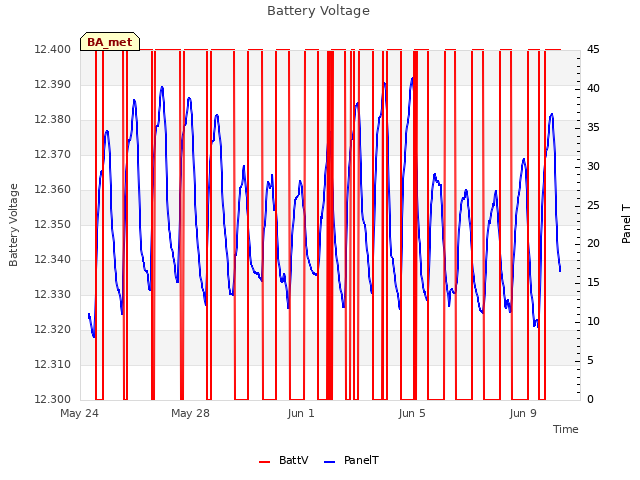Click the 15 Panel T tick label
The height and width of the screenshot is (480, 640).
click(x=593, y=283)
